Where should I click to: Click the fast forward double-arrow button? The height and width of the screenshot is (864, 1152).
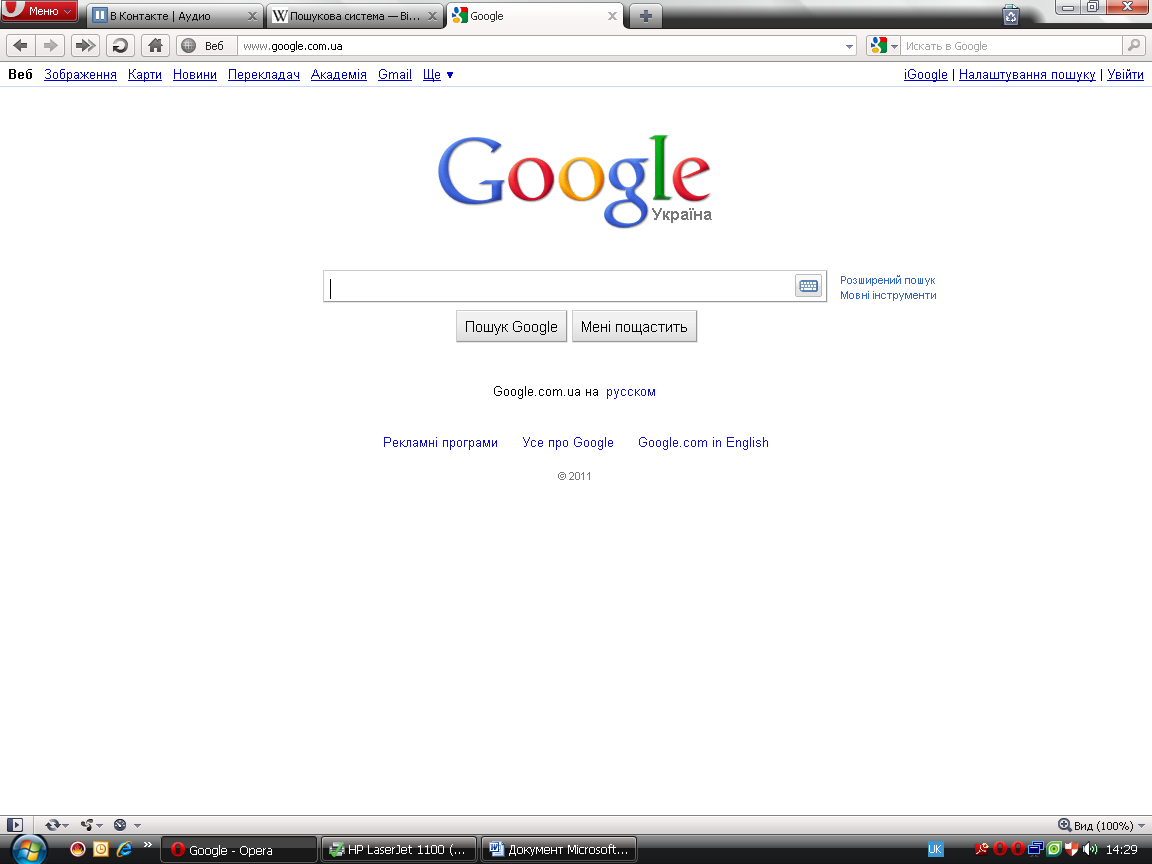tap(85, 46)
